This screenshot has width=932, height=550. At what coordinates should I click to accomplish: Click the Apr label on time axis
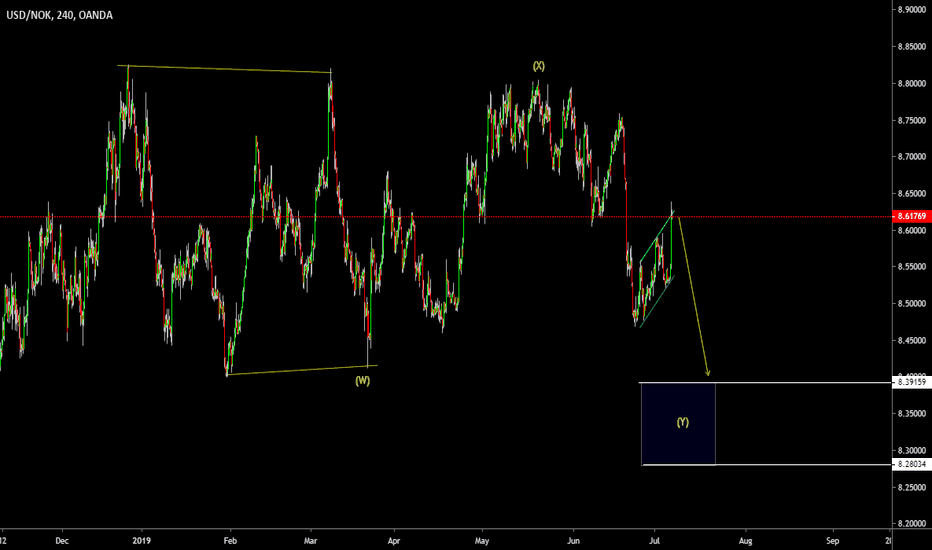[393, 540]
